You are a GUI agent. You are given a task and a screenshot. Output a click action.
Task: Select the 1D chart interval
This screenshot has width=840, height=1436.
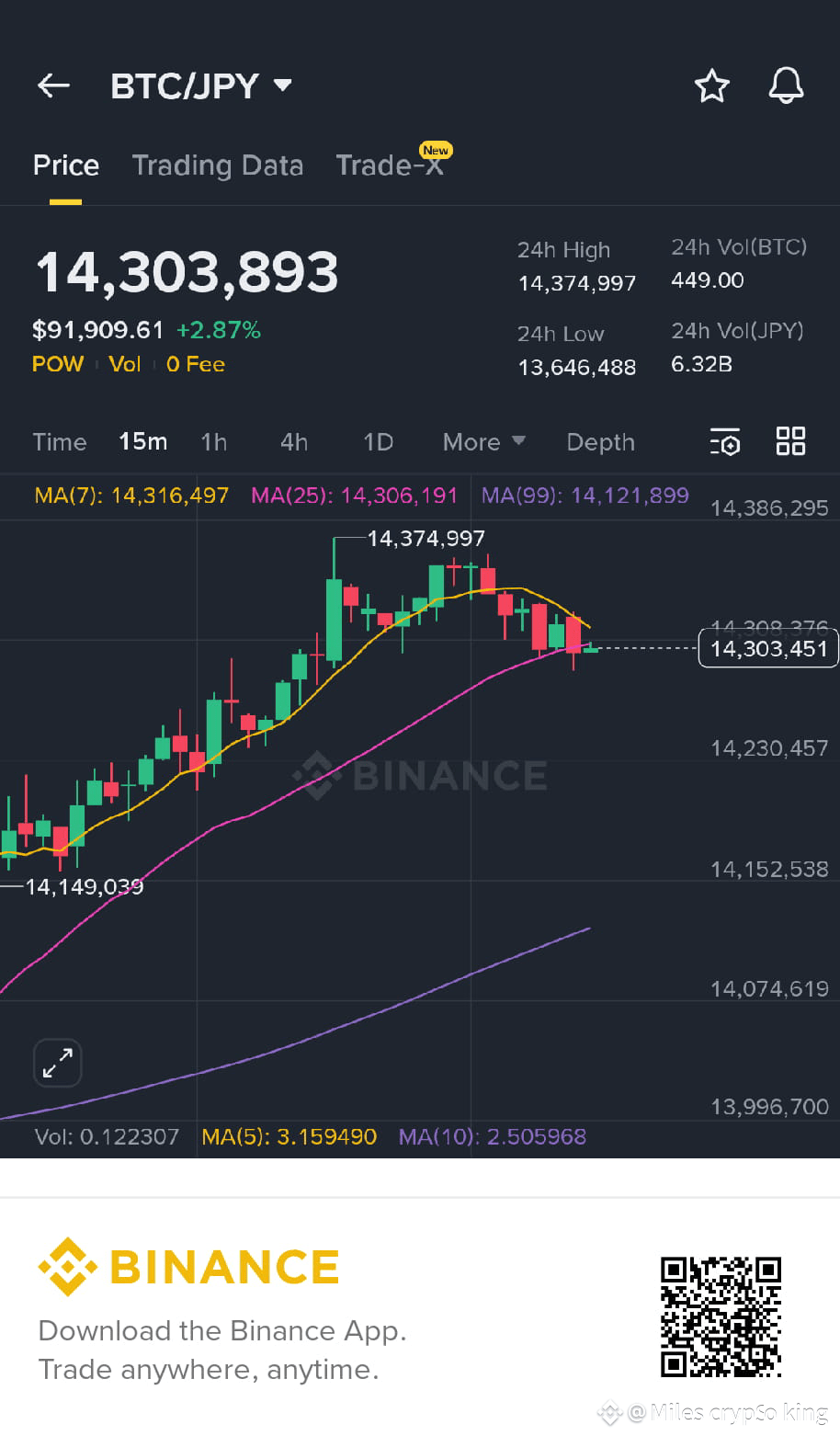378,442
